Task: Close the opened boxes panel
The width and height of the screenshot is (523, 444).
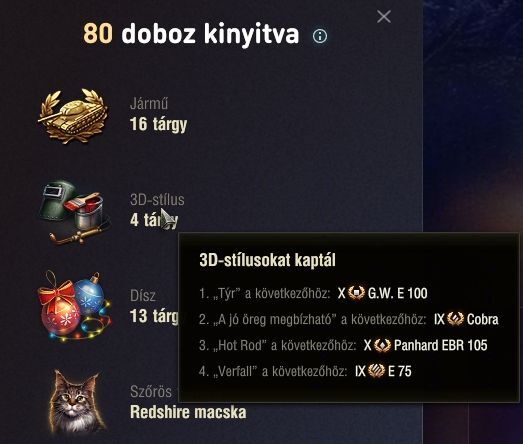Action: [x=384, y=16]
